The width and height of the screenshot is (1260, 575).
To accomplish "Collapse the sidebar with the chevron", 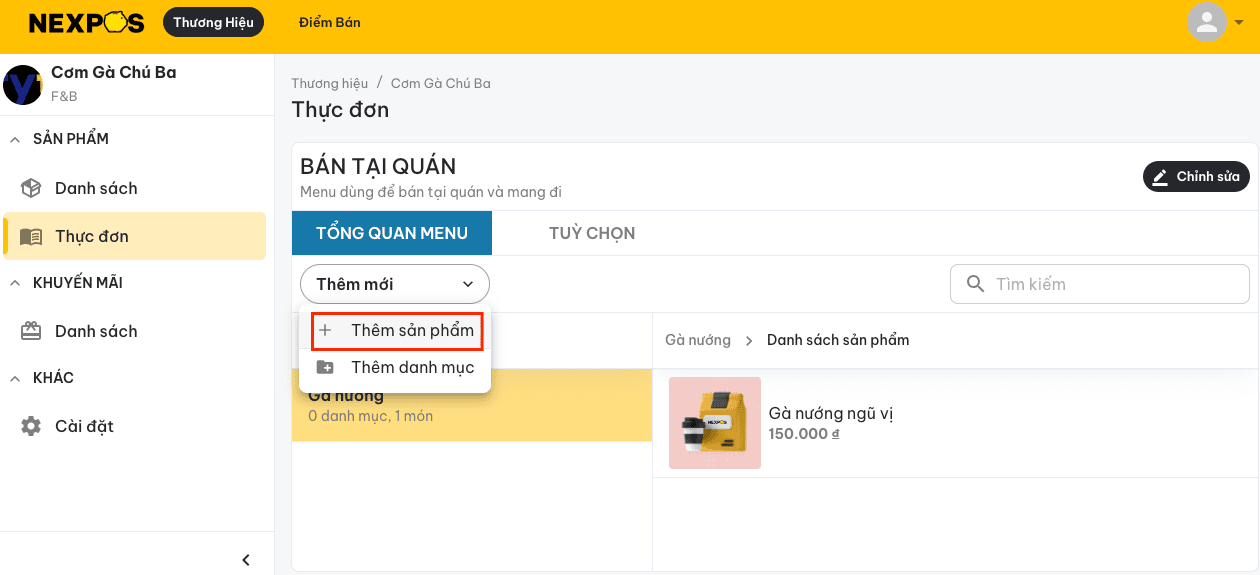I will point(246,560).
